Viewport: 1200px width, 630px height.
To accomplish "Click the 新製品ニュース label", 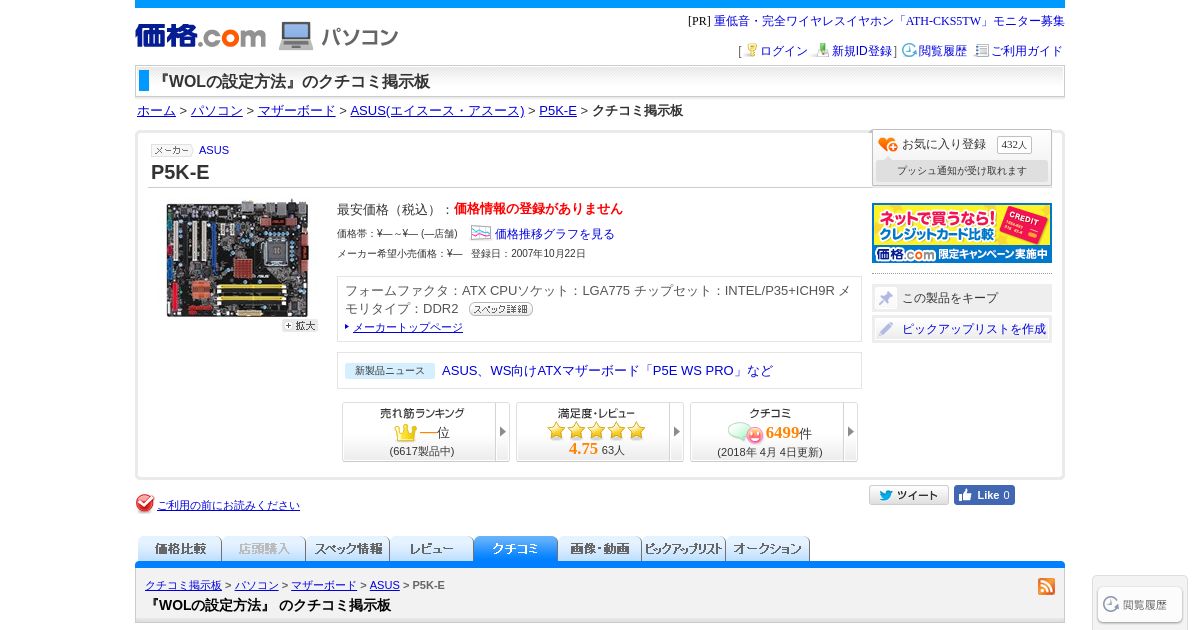I will click(390, 371).
